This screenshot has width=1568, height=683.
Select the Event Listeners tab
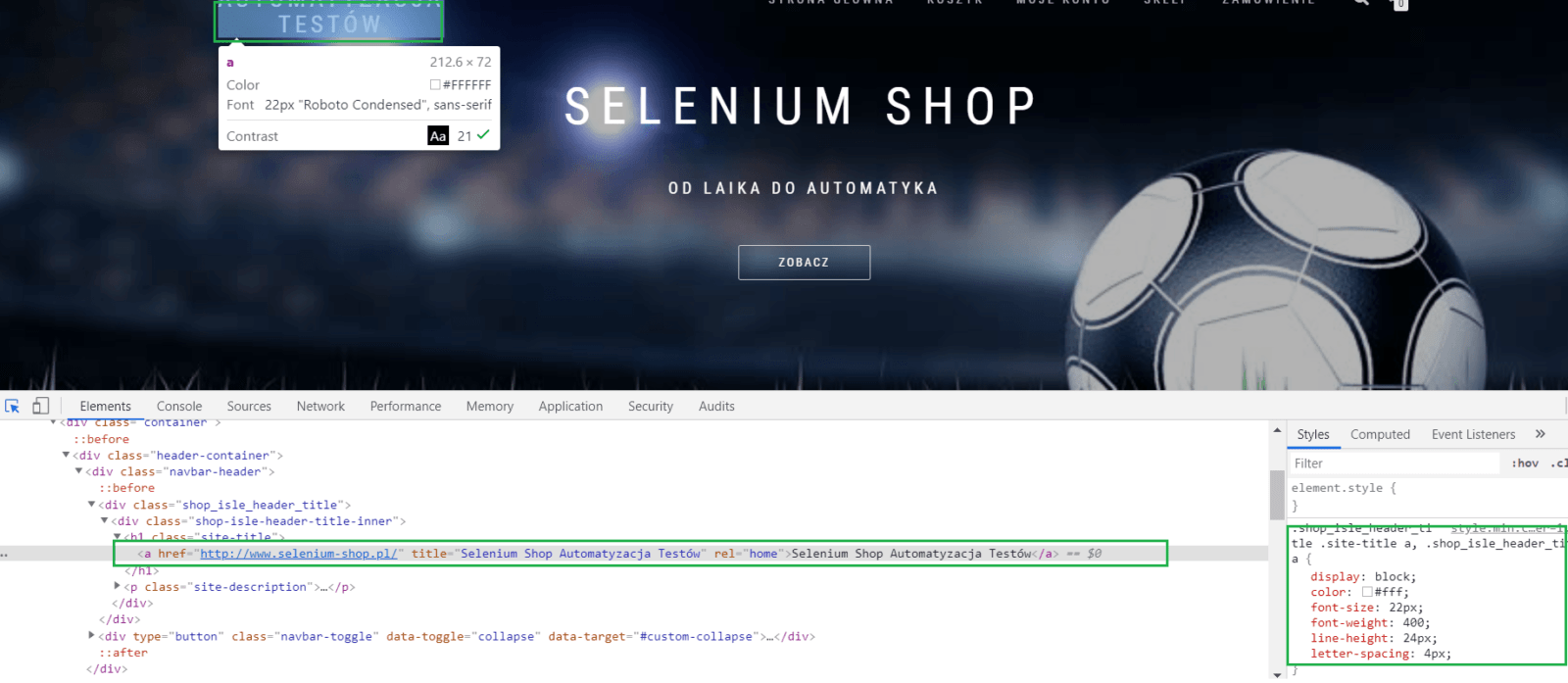pos(1473,435)
